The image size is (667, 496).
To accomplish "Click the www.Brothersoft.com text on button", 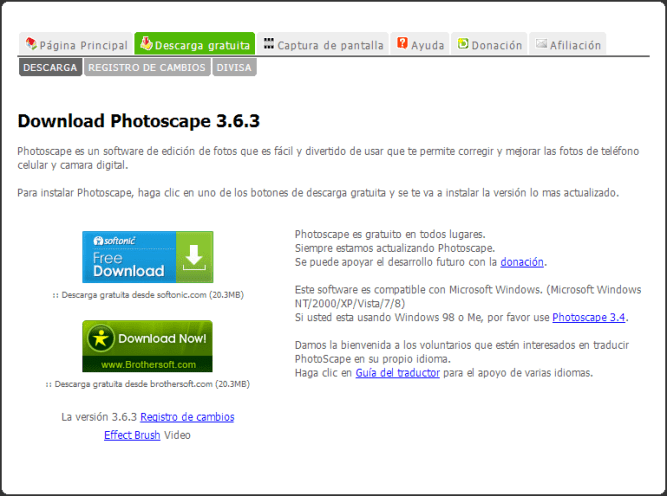I will coord(148,365).
